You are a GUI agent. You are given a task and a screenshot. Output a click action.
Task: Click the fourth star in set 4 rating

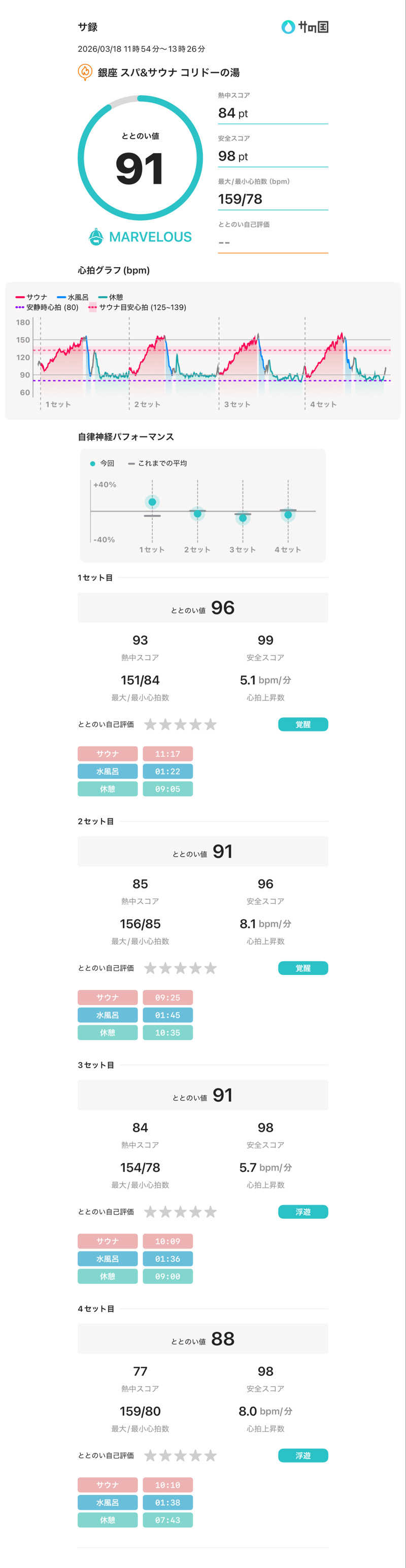point(196,1455)
